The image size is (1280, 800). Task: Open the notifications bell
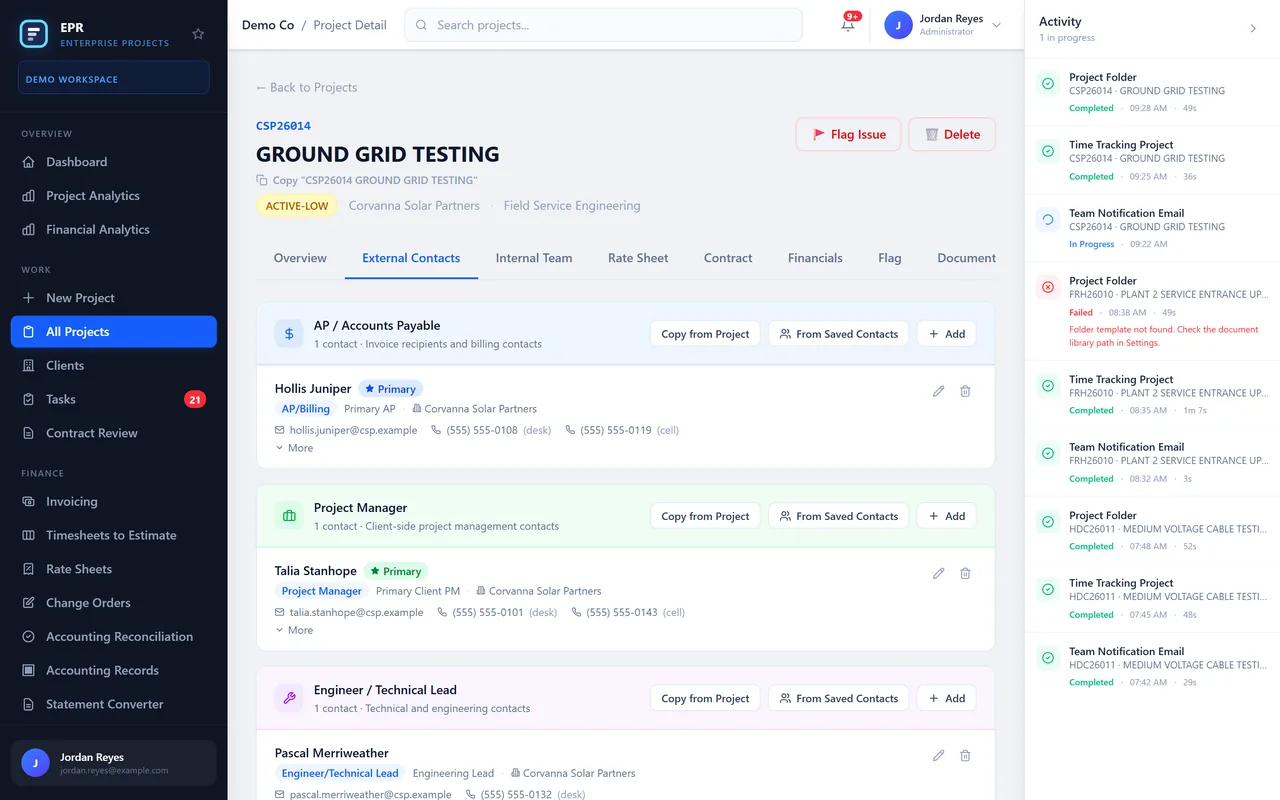(x=848, y=26)
